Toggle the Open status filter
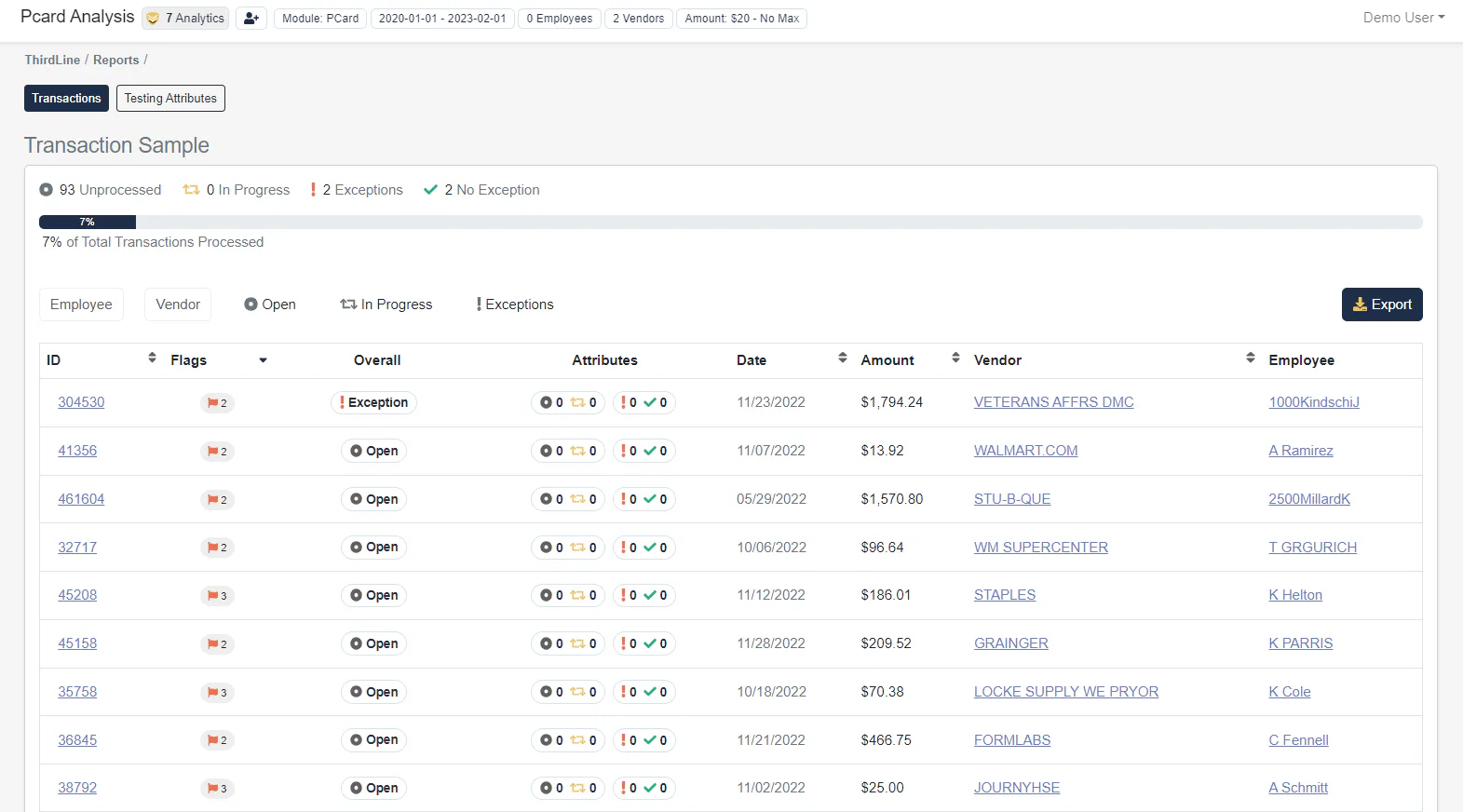The image size is (1463, 812). (x=270, y=304)
